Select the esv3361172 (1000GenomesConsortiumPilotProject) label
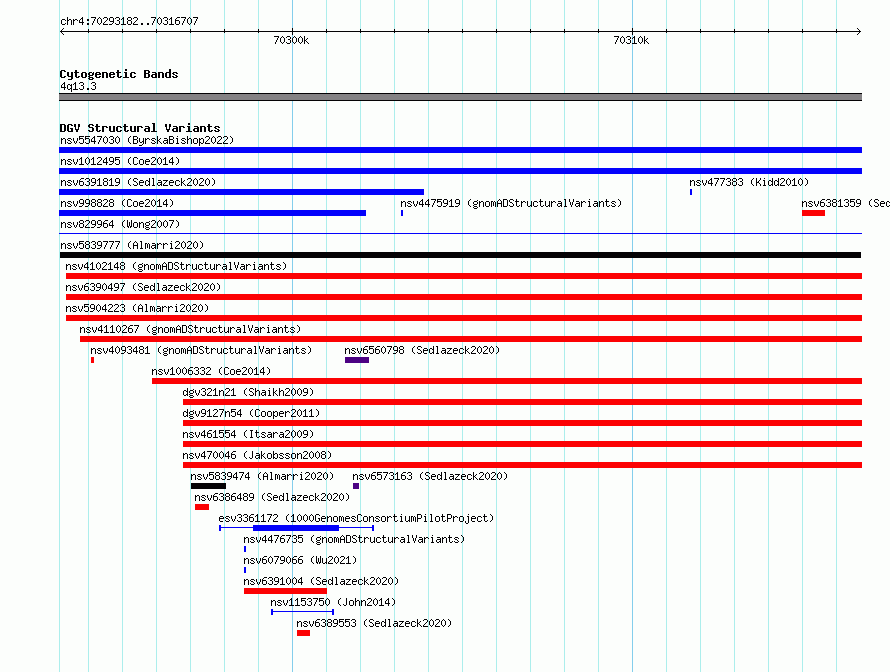The height and width of the screenshot is (672, 890). 356,518
